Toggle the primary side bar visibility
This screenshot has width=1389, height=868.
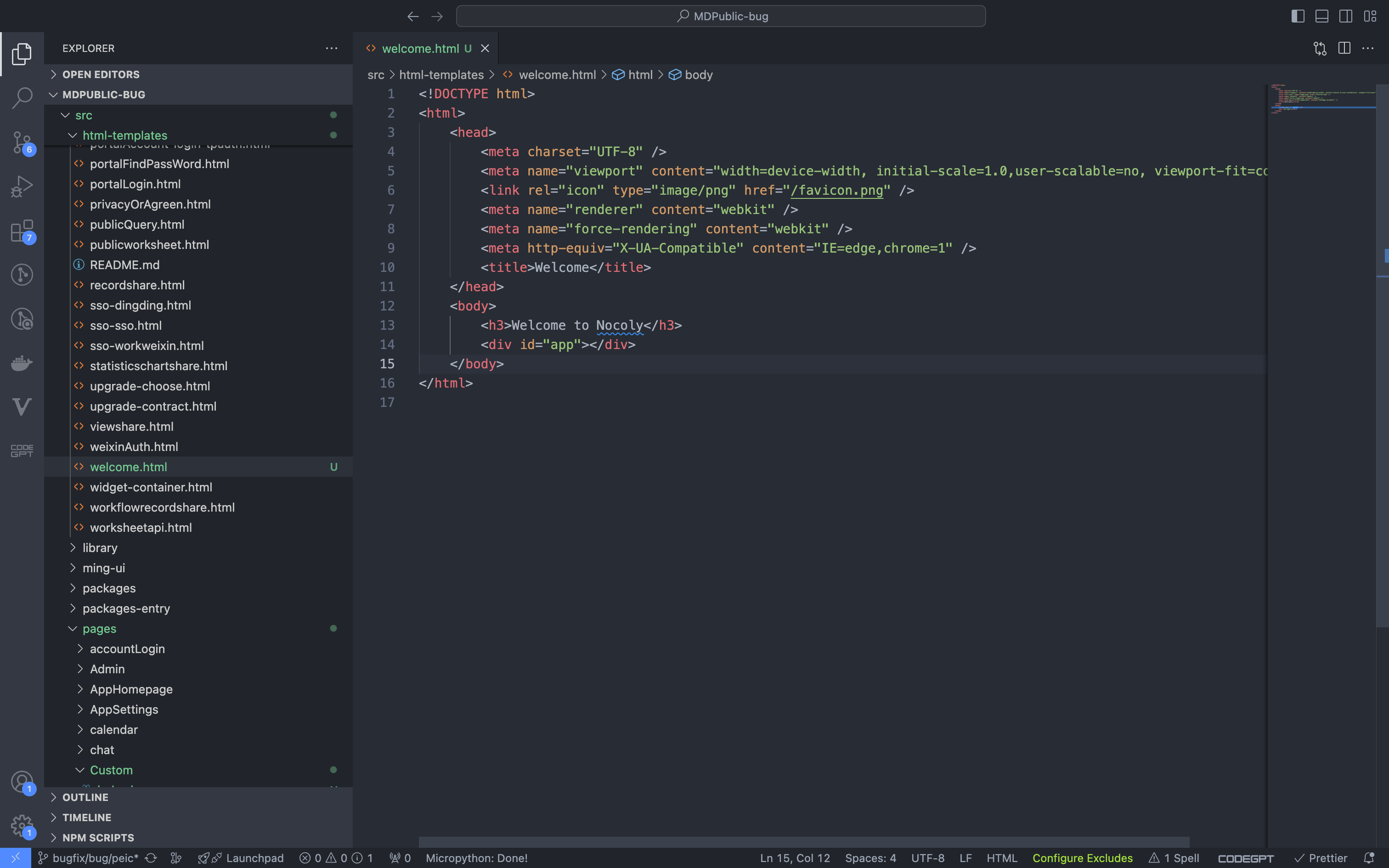coord(1298,16)
